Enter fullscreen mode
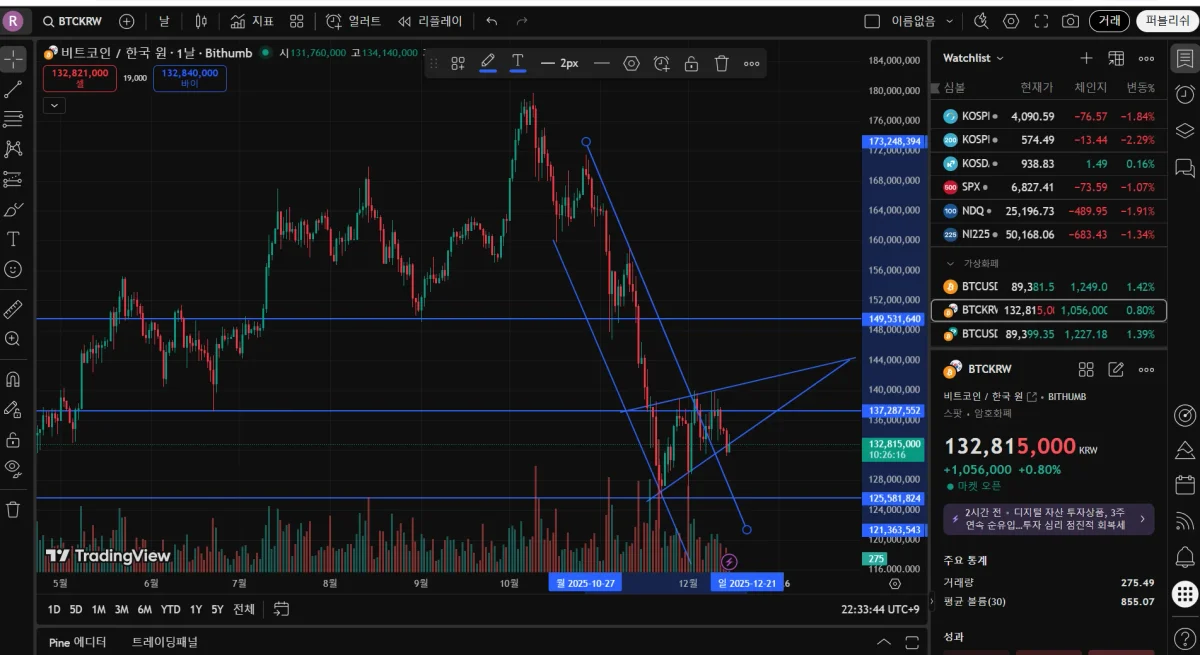Image resolution: width=1200 pixels, height=655 pixels. pyautogui.click(x=1041, y=21)
